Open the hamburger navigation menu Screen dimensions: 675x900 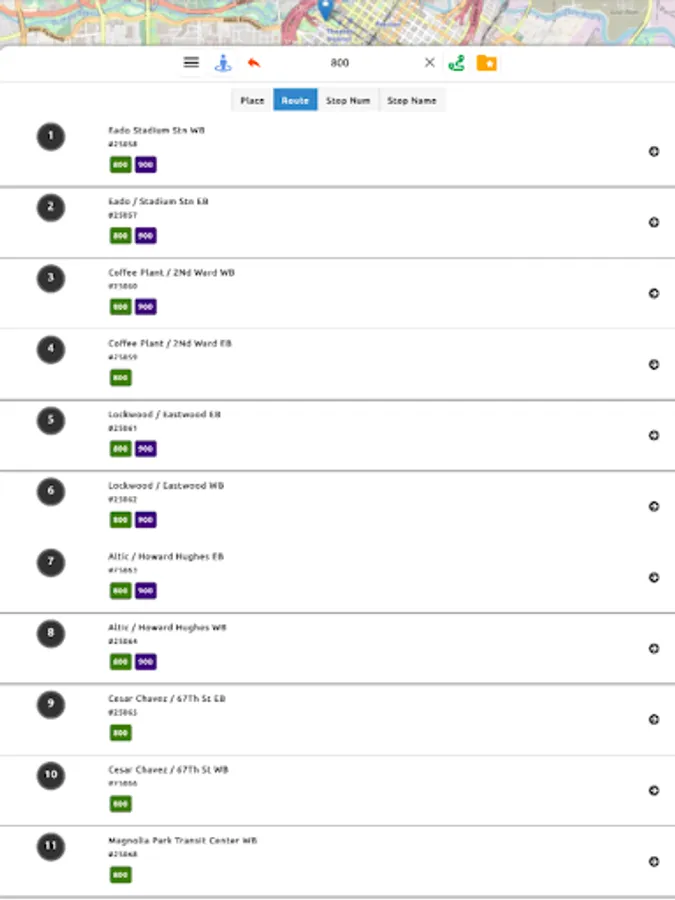(190, 62)
